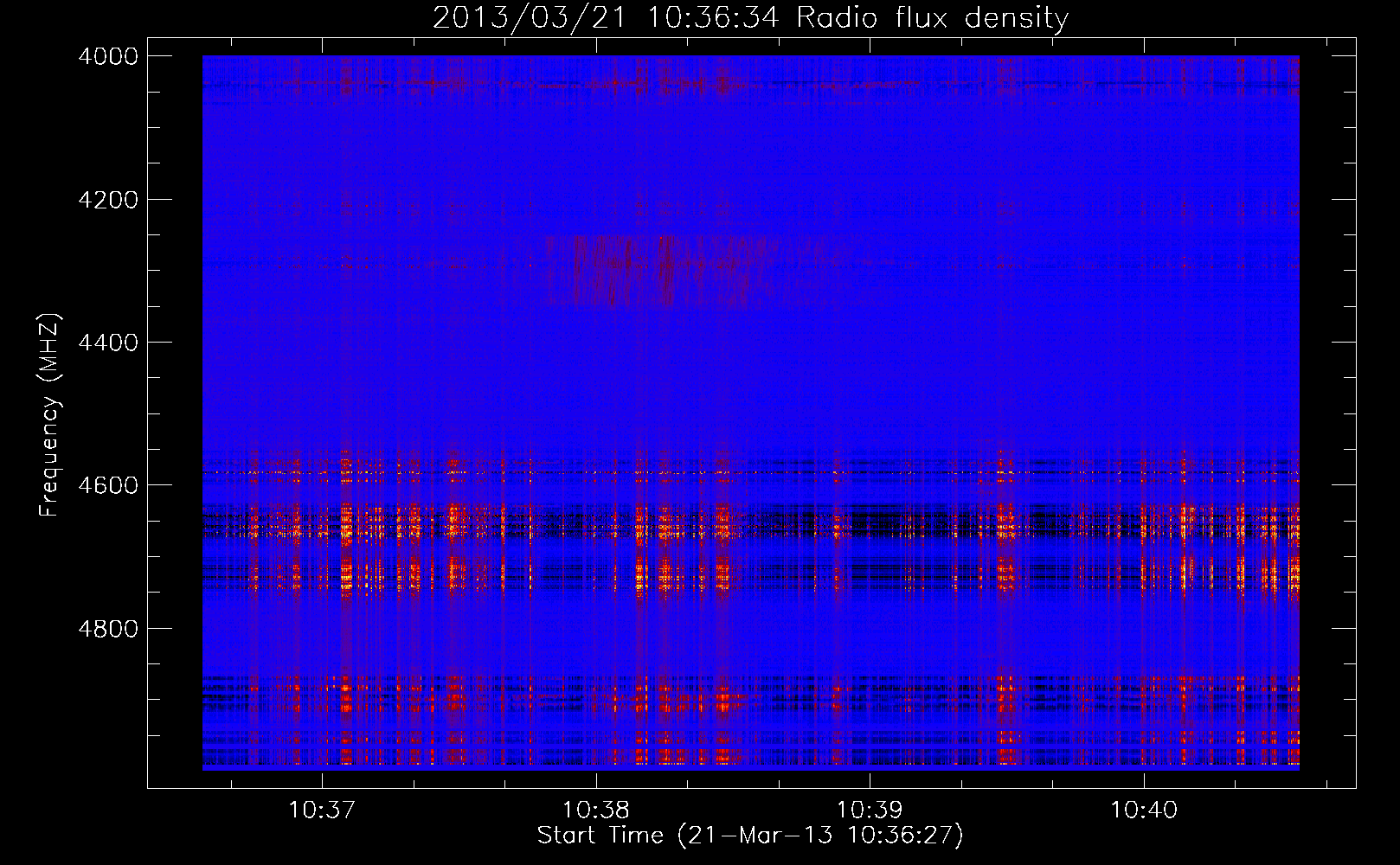Select the 4200 frequency tick label

click(107, 200)
